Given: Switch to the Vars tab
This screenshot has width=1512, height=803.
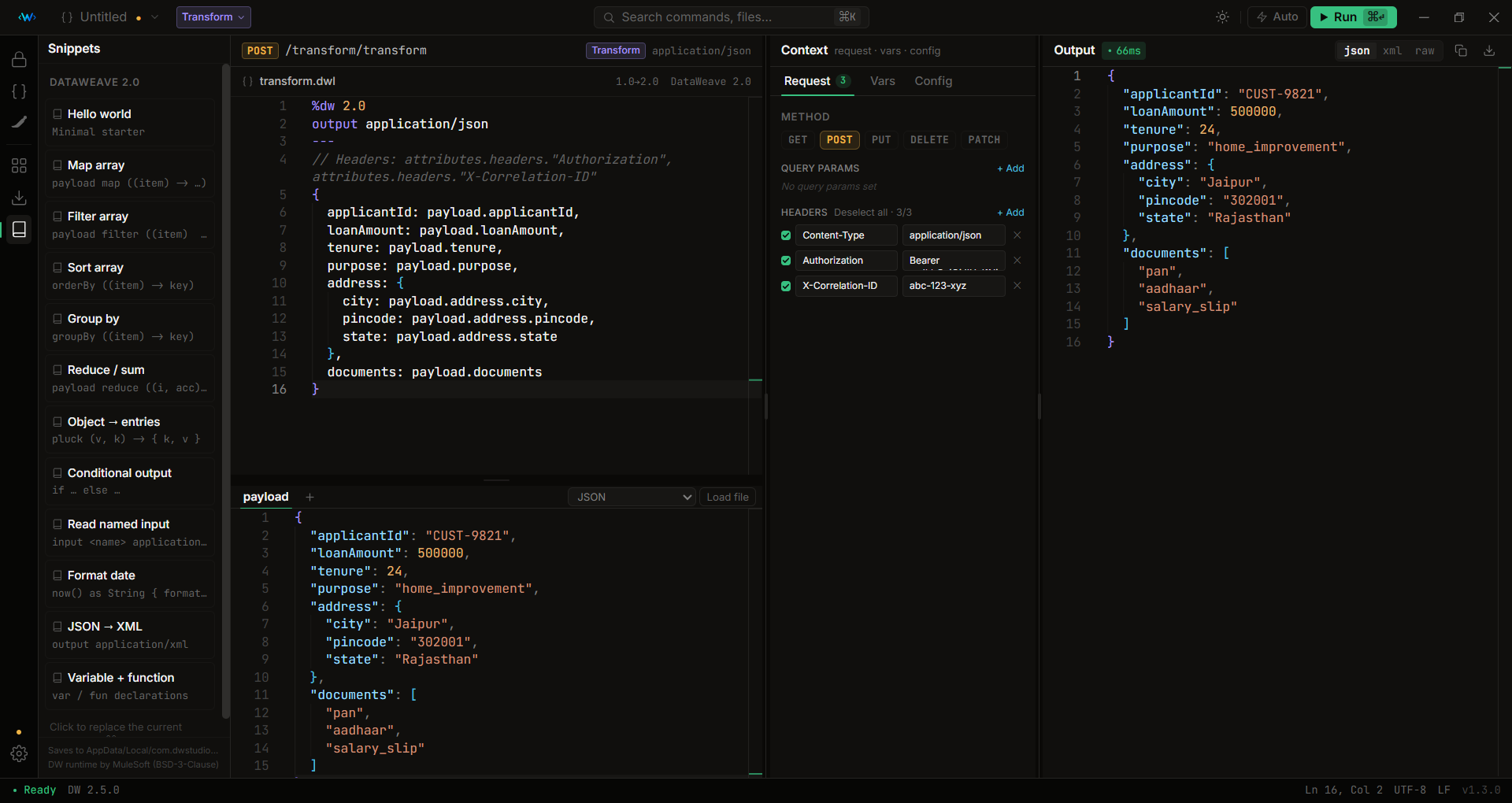Looking at the screenshot, I should [x=882, y=81].
